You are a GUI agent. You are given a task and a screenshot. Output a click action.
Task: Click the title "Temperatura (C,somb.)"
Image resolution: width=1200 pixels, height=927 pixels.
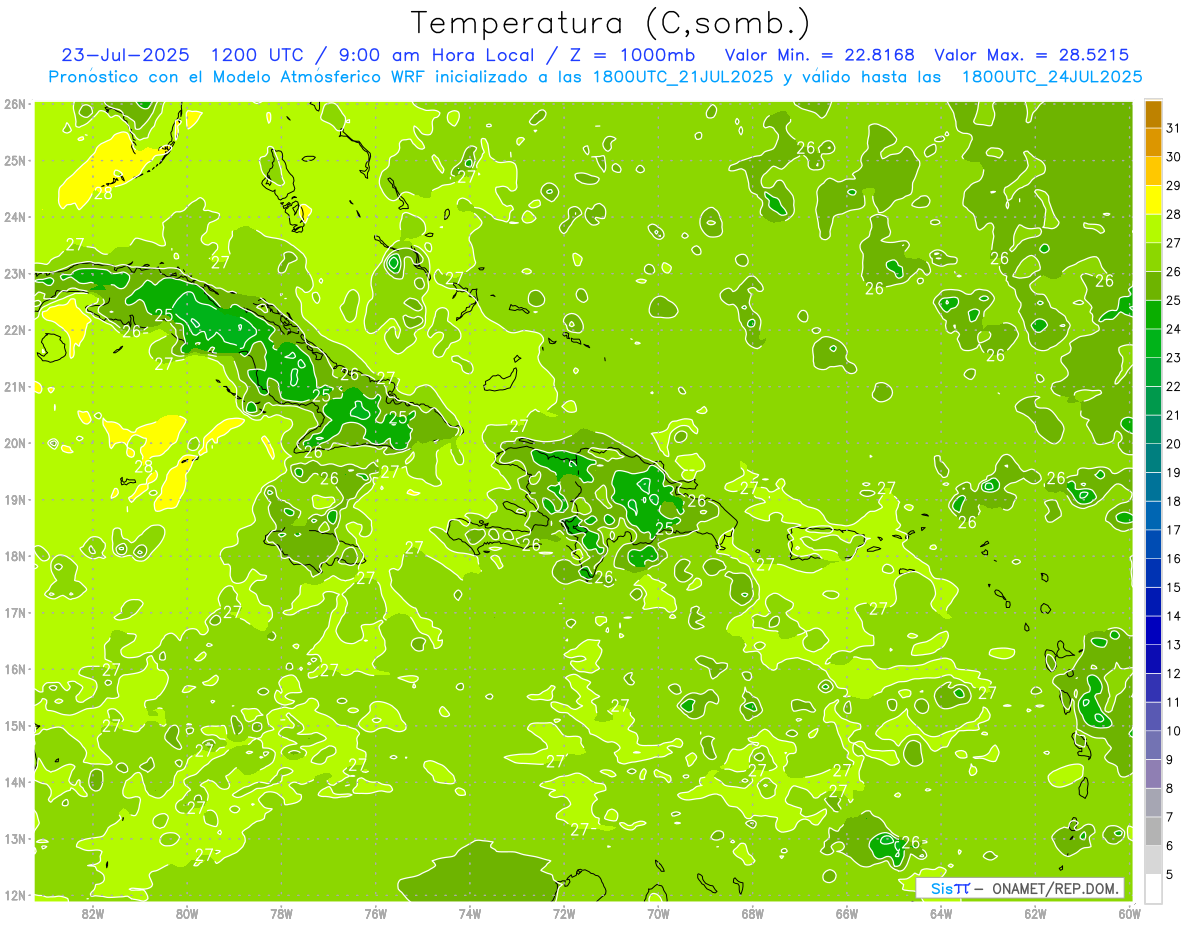(x=610, y=23)
